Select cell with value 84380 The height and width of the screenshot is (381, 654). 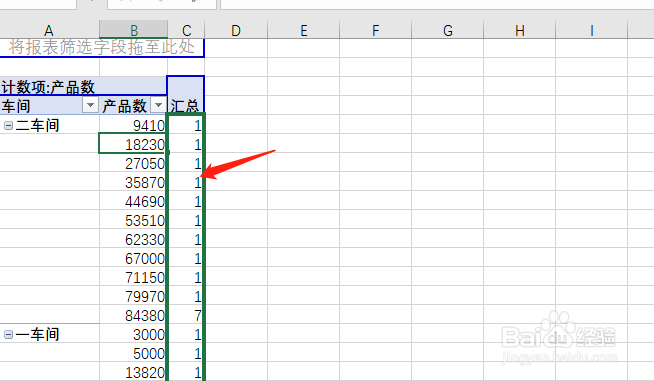point(133,315)
